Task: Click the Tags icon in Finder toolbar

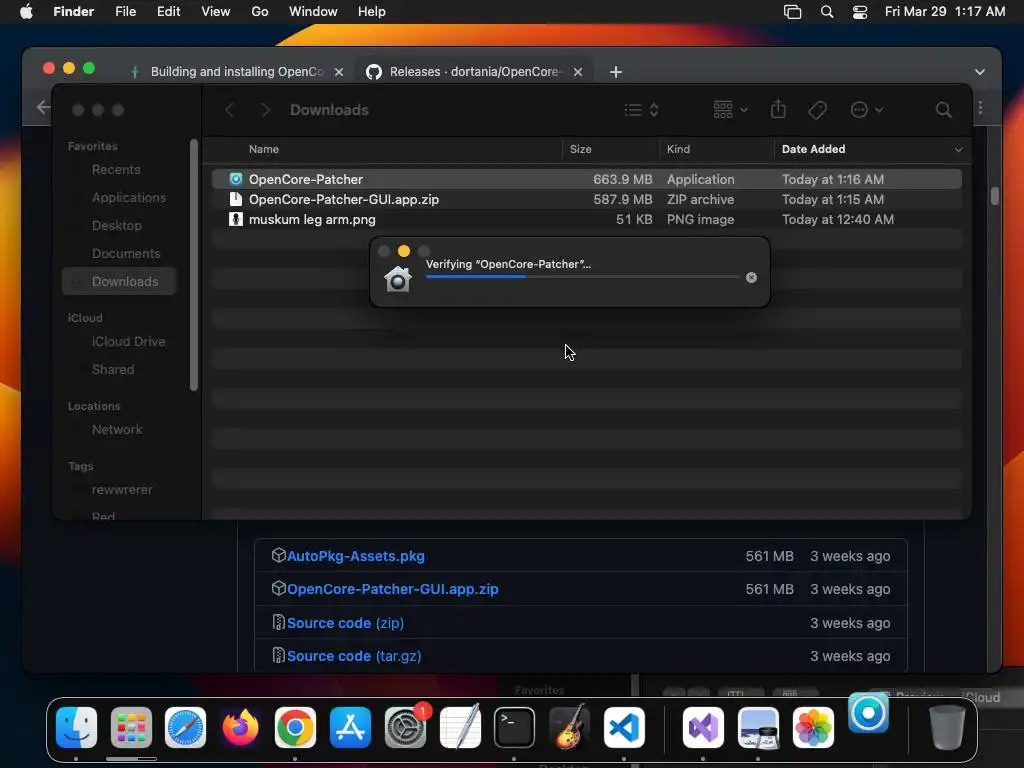Action: click(817, 110)
